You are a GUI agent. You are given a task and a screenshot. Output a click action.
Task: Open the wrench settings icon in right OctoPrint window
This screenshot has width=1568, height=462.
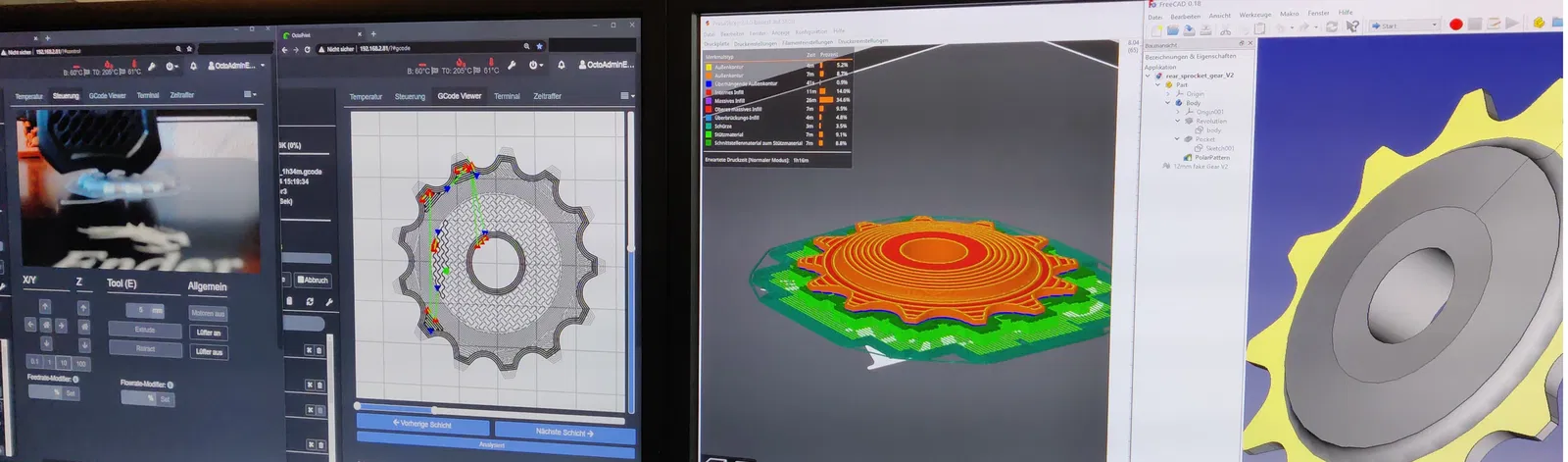(x=512, y=65)
